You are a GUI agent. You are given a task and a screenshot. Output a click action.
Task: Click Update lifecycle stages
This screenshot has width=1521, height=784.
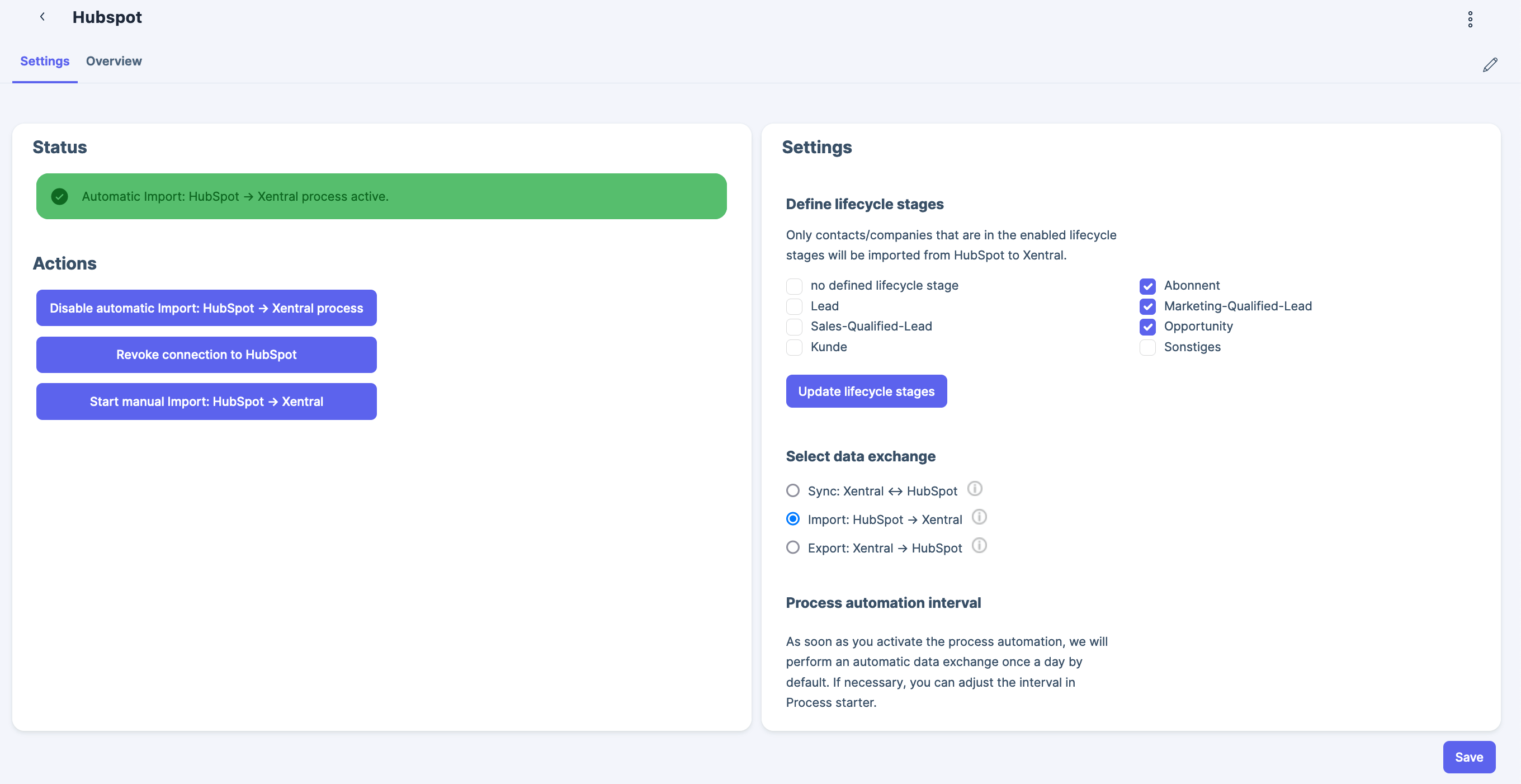click(x=866, y=391)
